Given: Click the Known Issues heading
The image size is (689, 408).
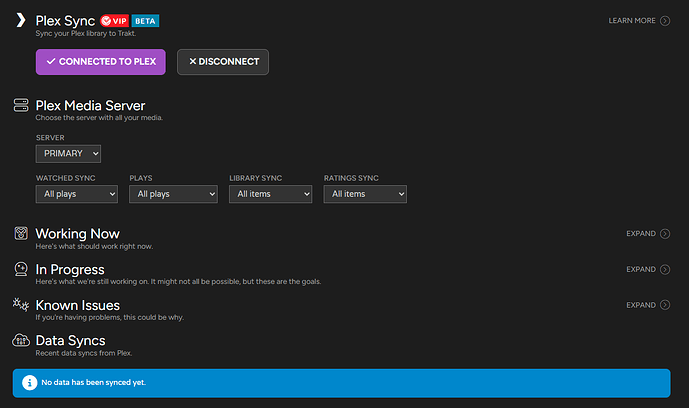Looking at the screenshot, I should click(77, 305).
